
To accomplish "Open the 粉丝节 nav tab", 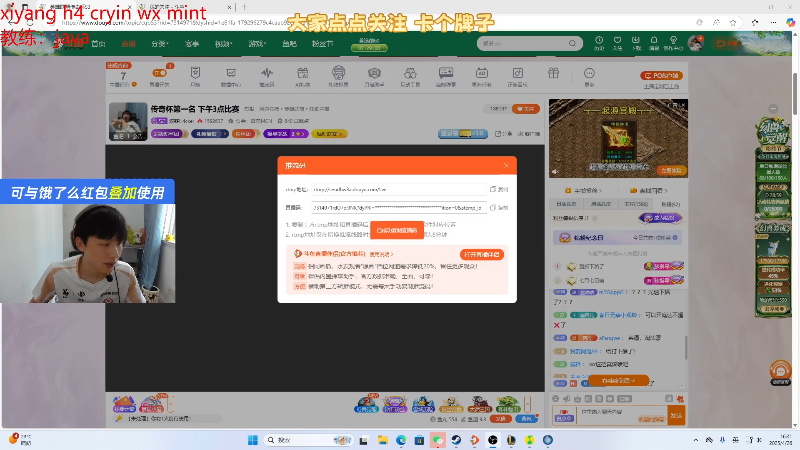I will pos(322,44).
